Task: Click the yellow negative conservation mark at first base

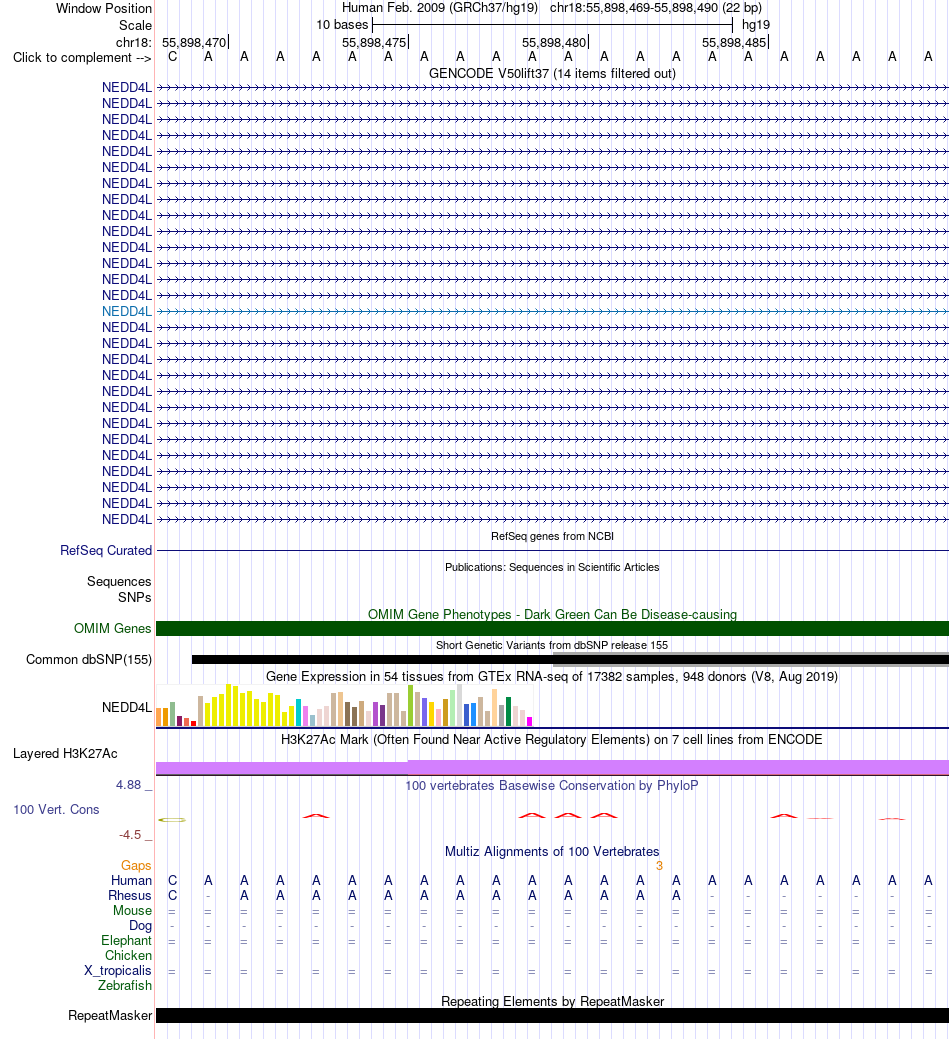Action: (x=172, y=820)
